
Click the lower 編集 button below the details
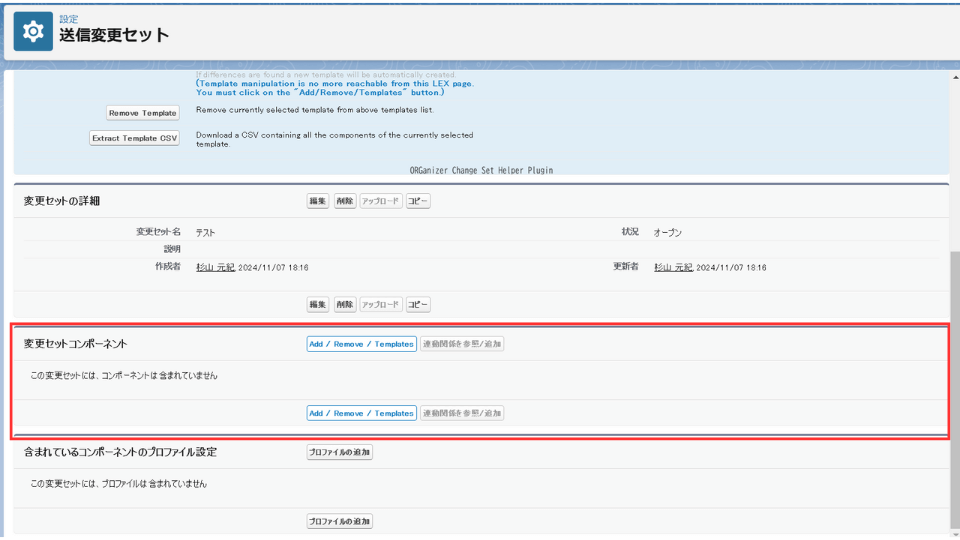(x=318, y=304)
